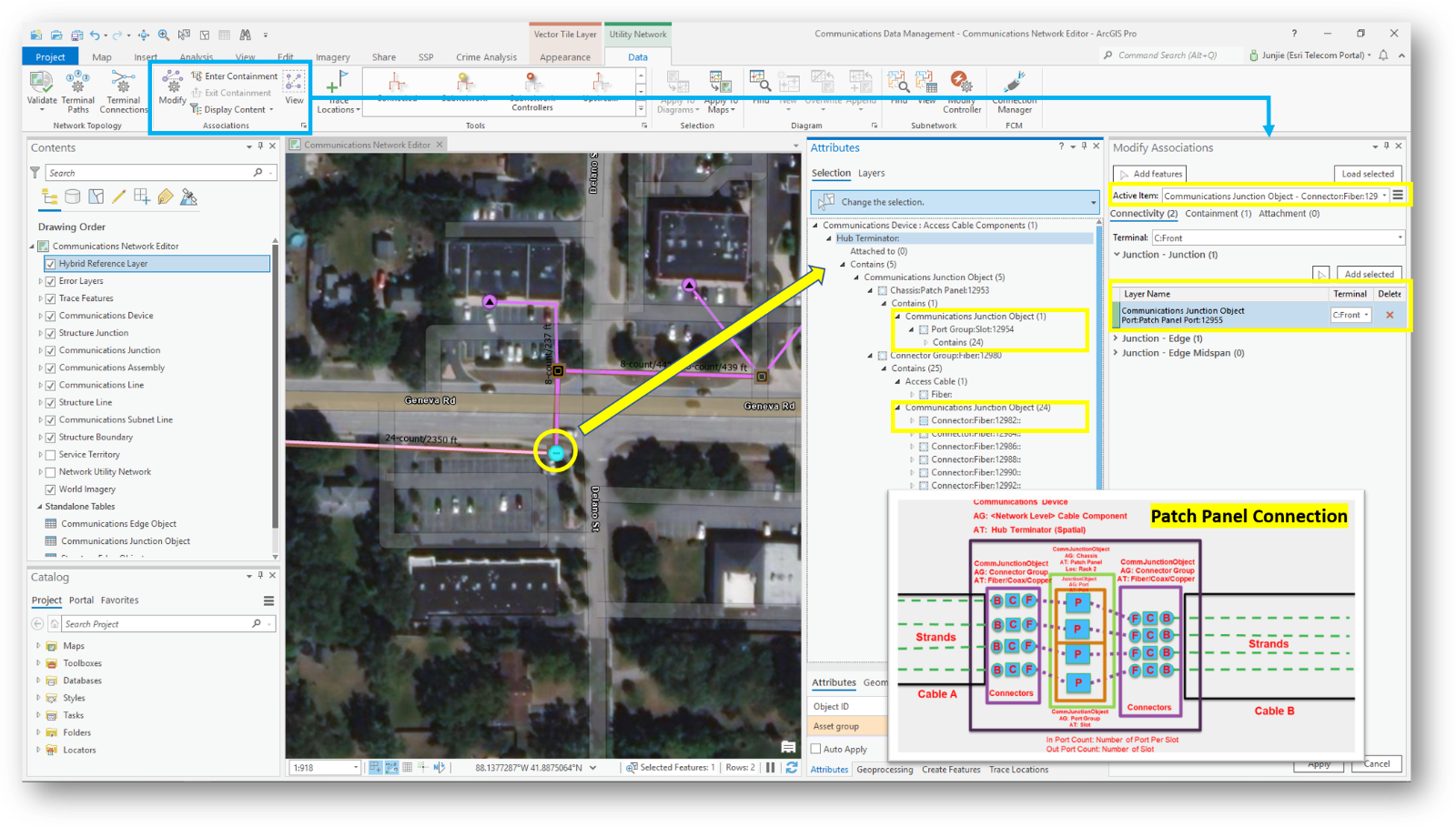1456x827 pixels.
Task: Enable the Service Territory layer
Action: click(x=52, y=454)
